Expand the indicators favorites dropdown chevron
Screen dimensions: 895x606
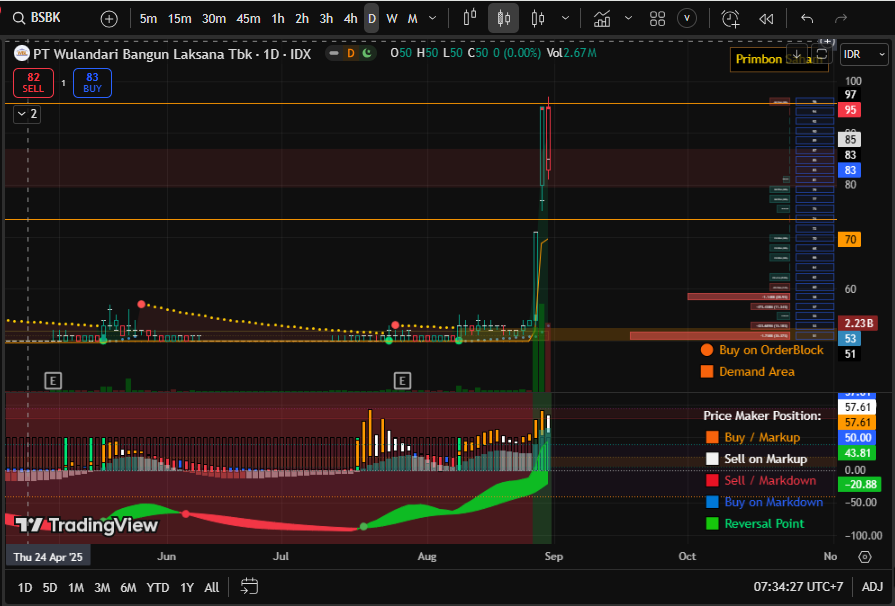point(628,18)
